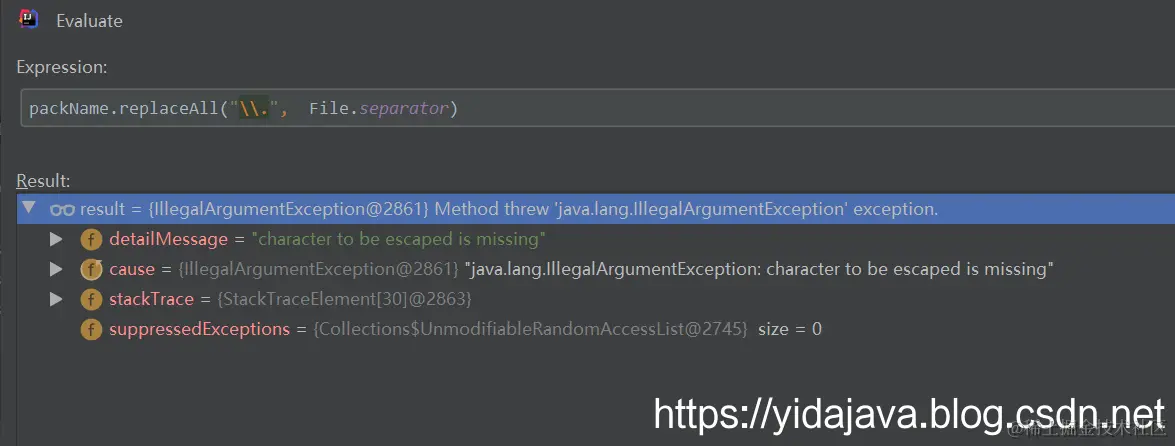Image resolution: width=1175 pixels, height=446 pixels.
Task: Click the field icon next to detailMessage
Action: tap(91, 240)
